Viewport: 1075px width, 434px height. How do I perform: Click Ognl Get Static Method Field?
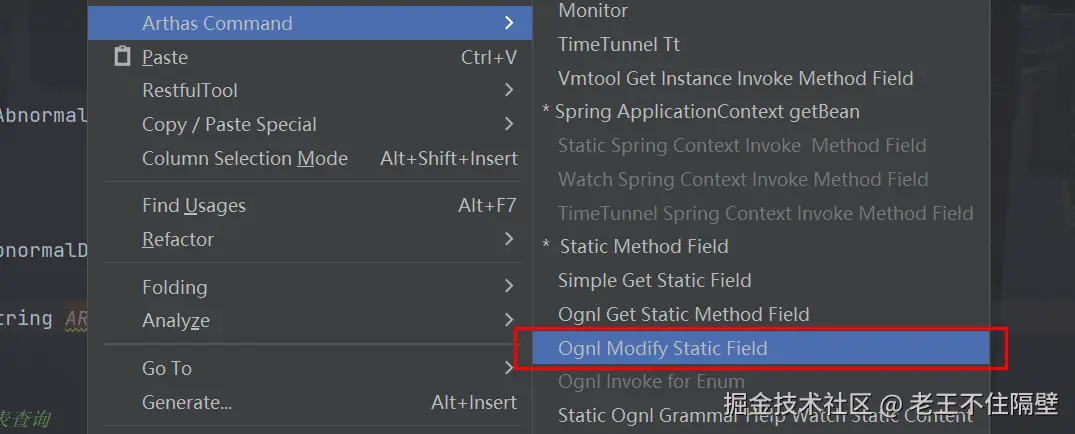(684, 314)
